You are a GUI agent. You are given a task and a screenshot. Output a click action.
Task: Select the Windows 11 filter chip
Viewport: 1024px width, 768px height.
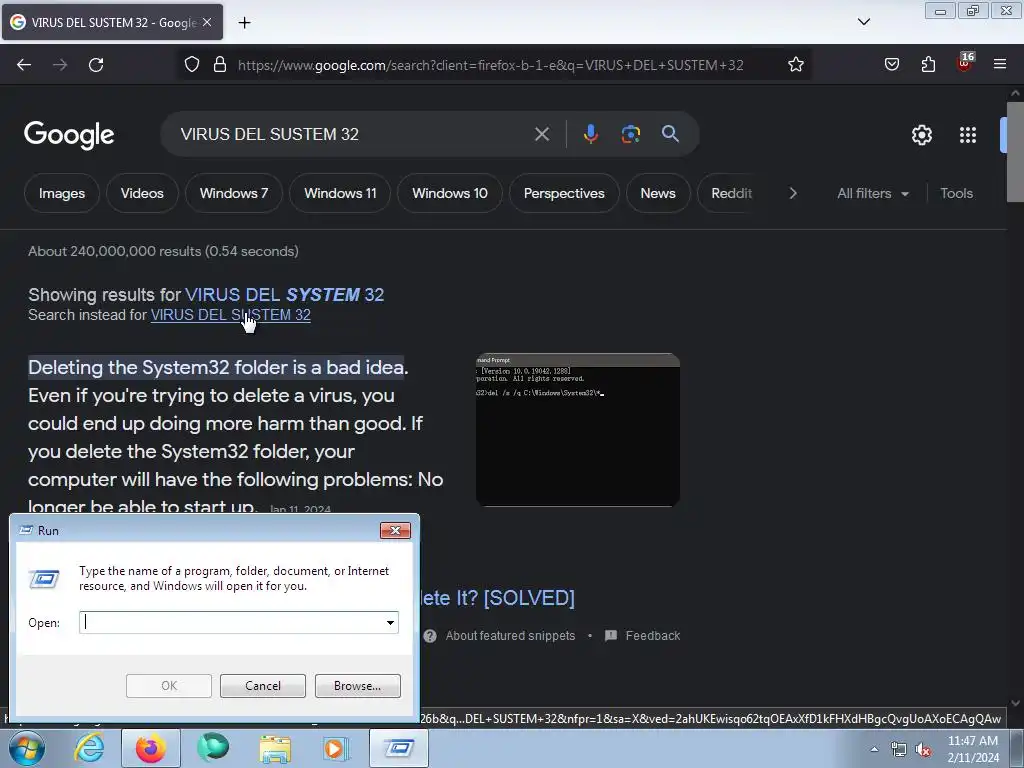[340, 193]
